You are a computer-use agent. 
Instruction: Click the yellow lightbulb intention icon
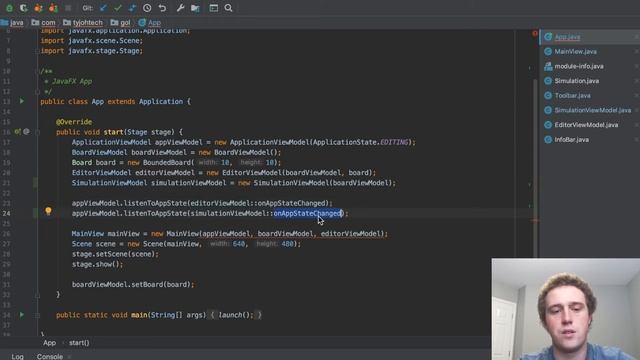tap(48, 211)
